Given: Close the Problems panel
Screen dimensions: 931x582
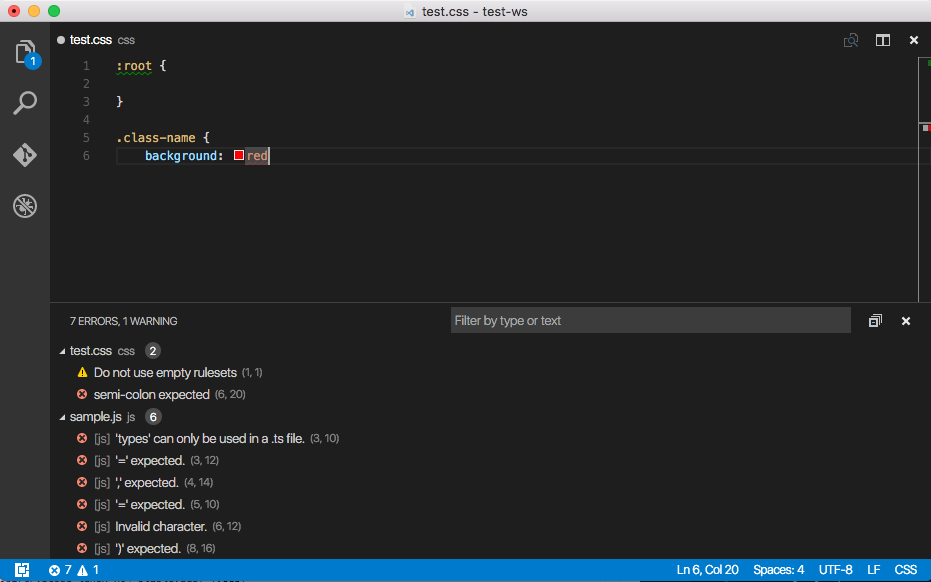Looking at the screenshot, I should click(906, 321).
